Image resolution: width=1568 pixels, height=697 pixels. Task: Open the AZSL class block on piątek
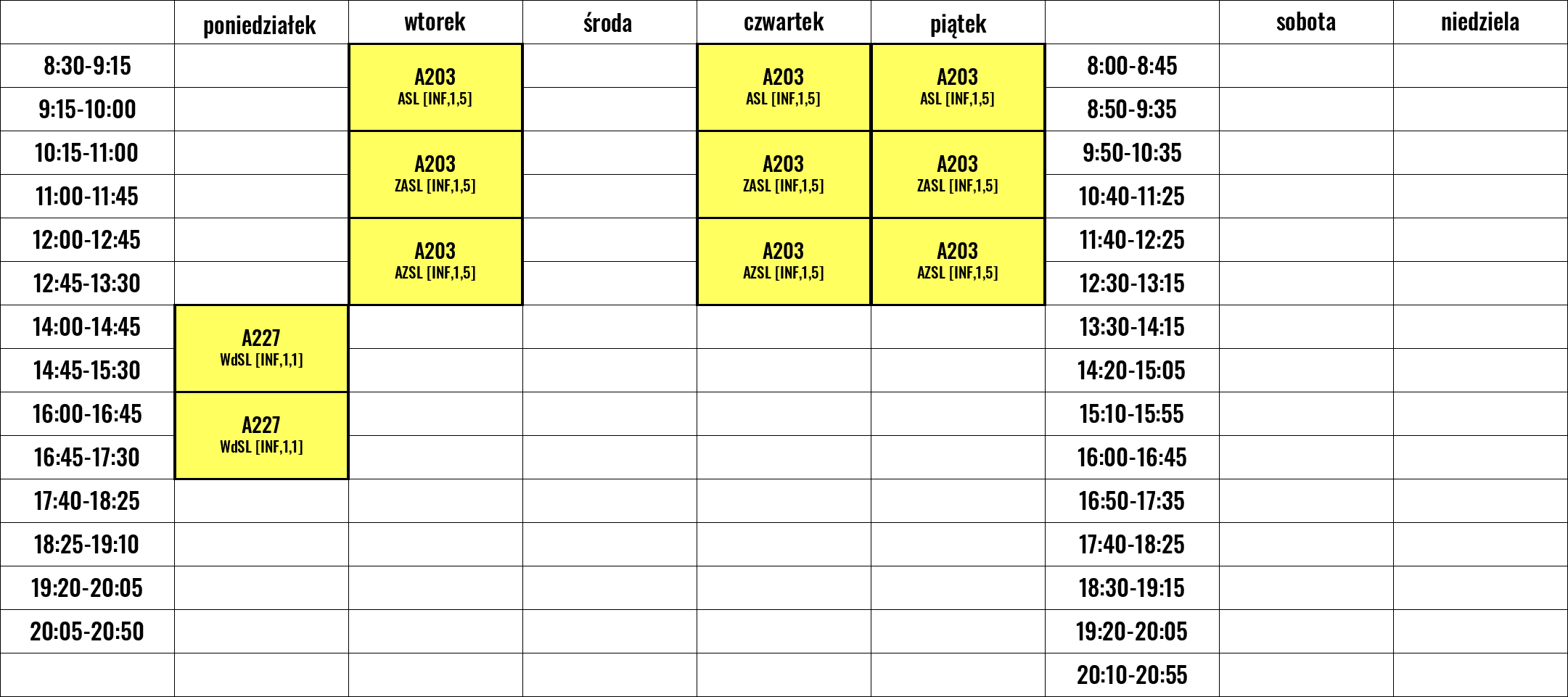click(x=958, y=261)
